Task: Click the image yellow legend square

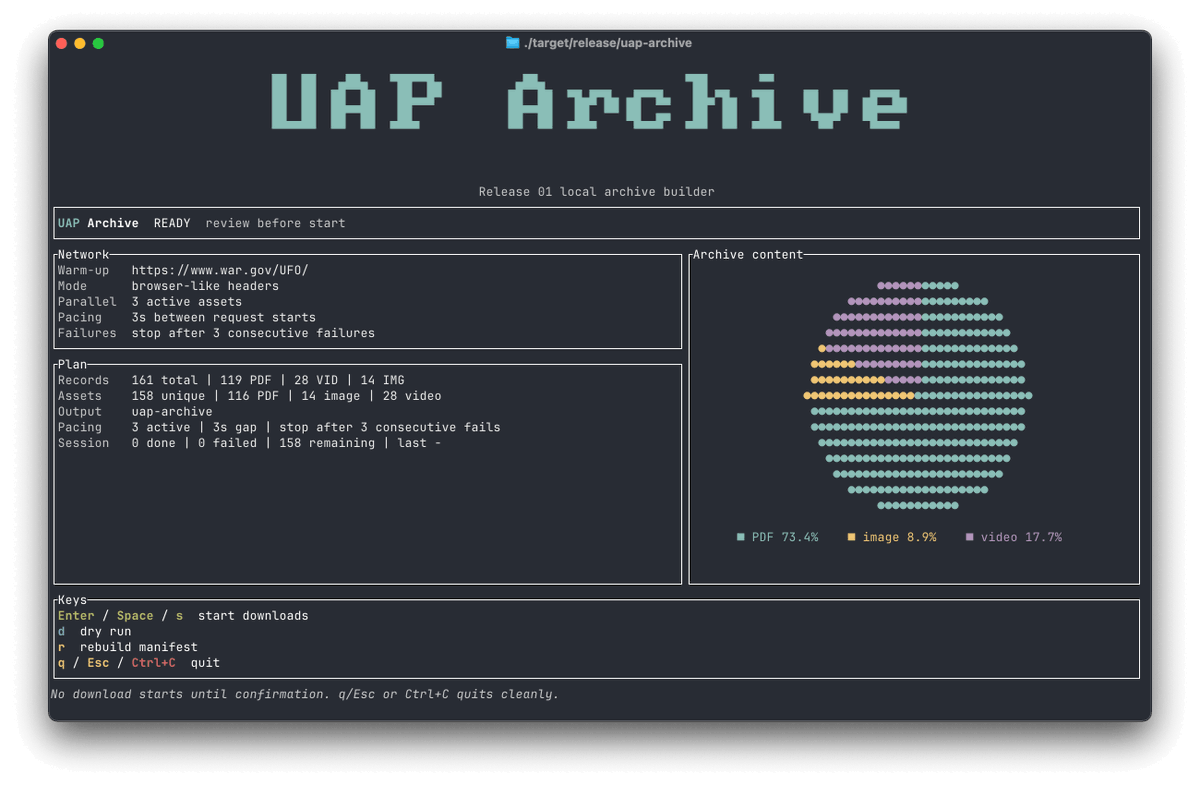Action: [852, 537]
